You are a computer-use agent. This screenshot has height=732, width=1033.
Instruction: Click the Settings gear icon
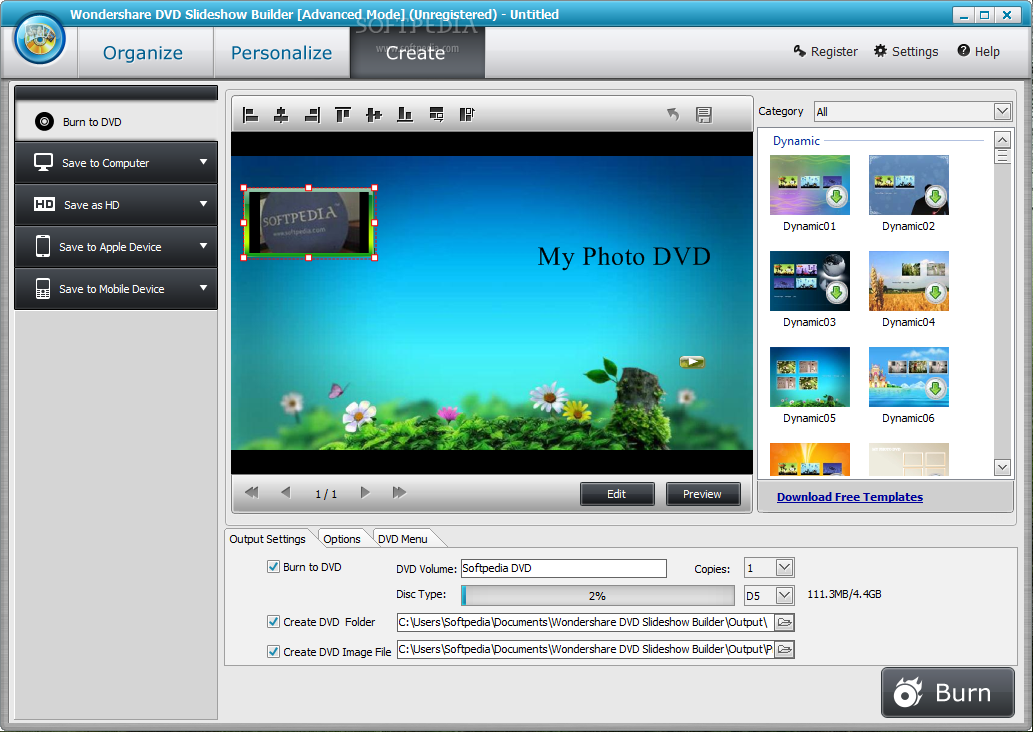881,51
